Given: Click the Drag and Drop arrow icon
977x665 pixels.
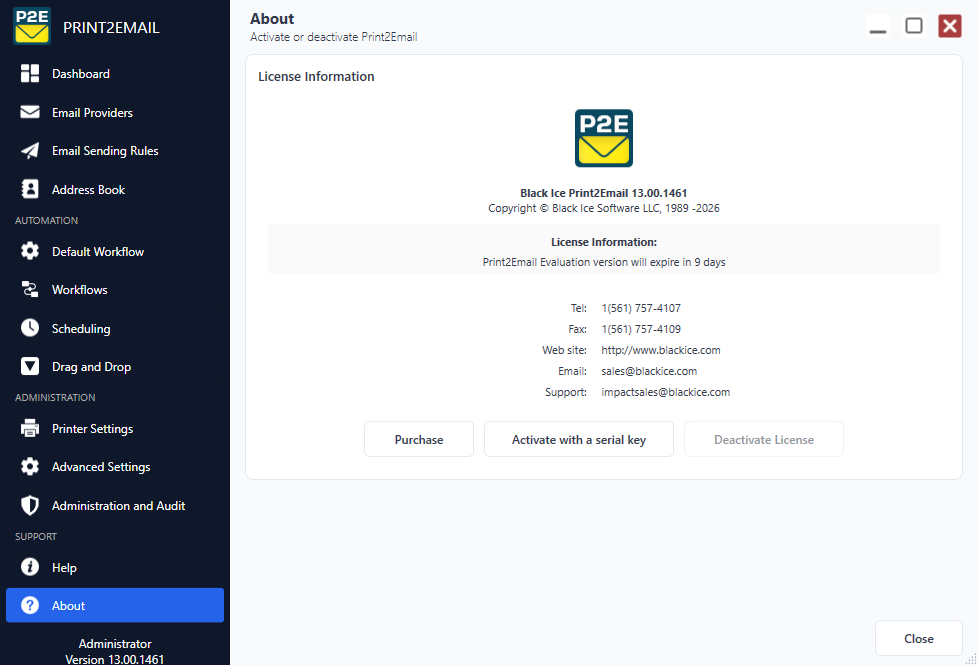Looking at the screenshot, I should coord(30,366).
